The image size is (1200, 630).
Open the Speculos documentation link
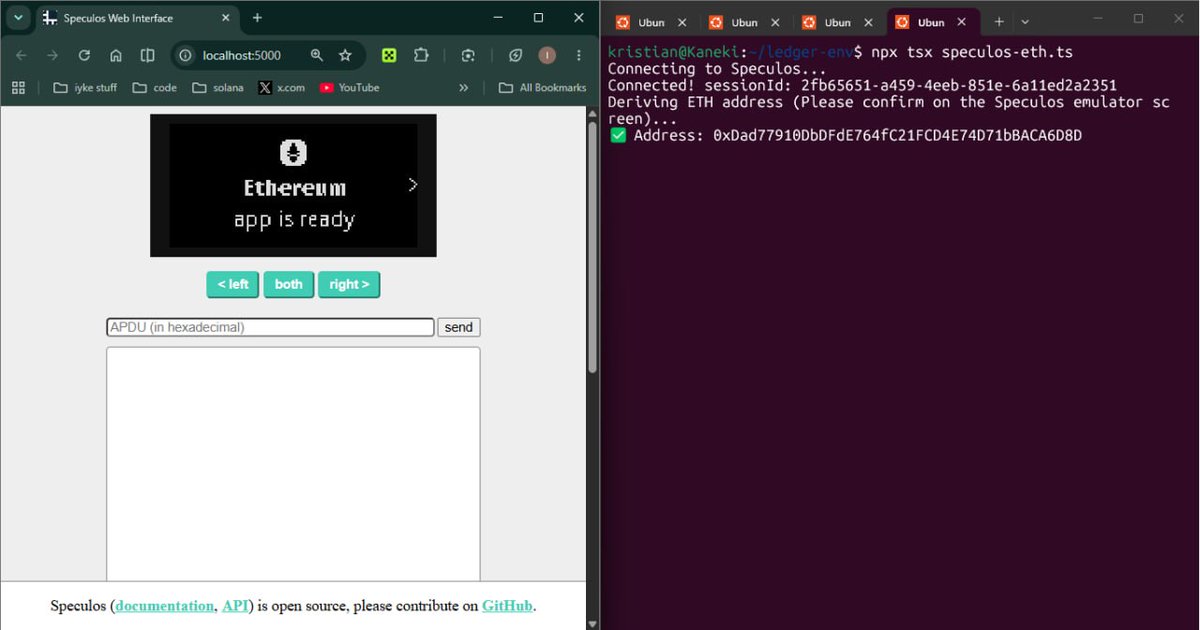click(x=165, y=606)
